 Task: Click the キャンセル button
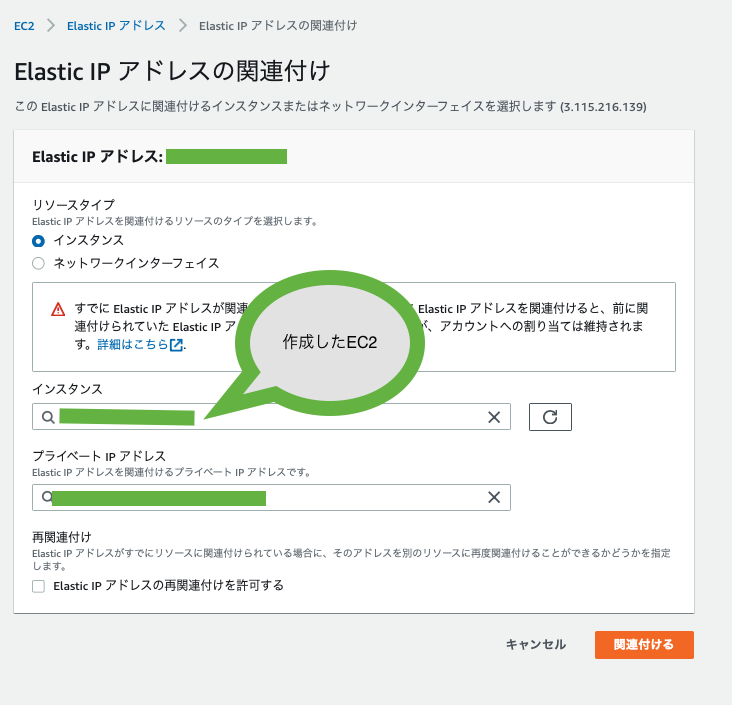point(536,645)
